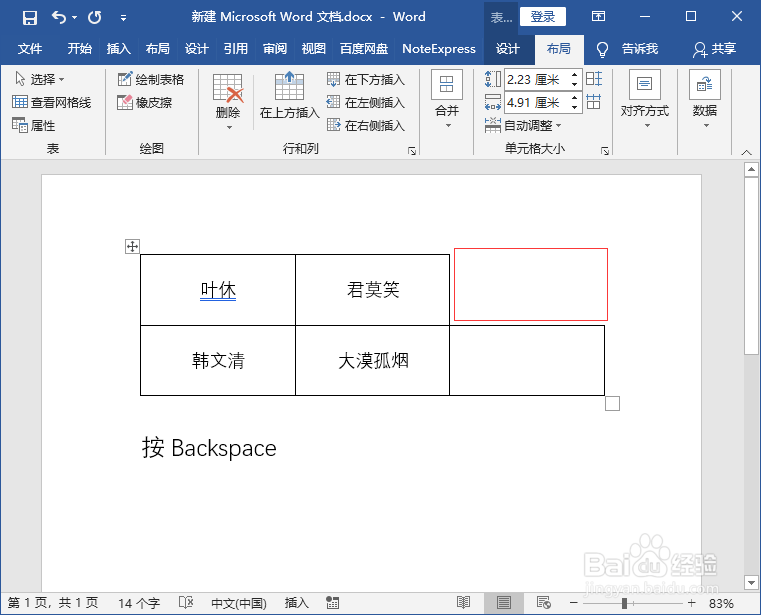Switch to print layout view
Viewport: 761px width, 615px height.
pos(504,603)
